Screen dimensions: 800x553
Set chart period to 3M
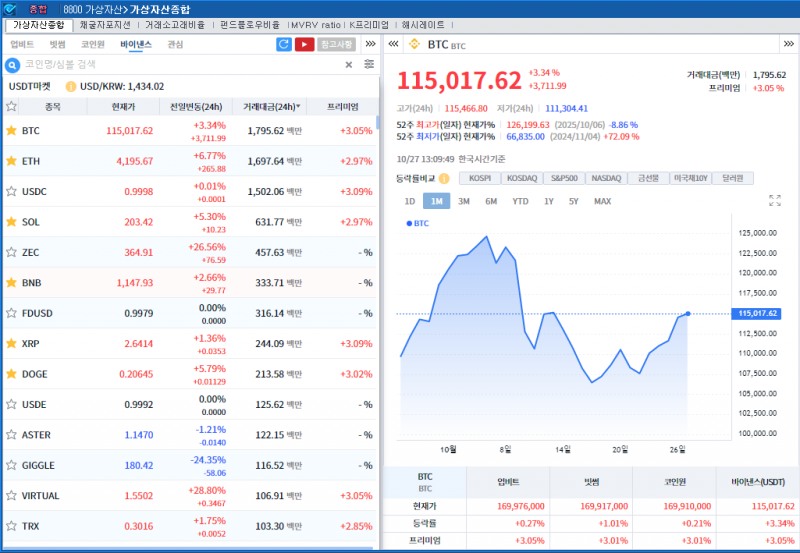click(x=464, y=201)
